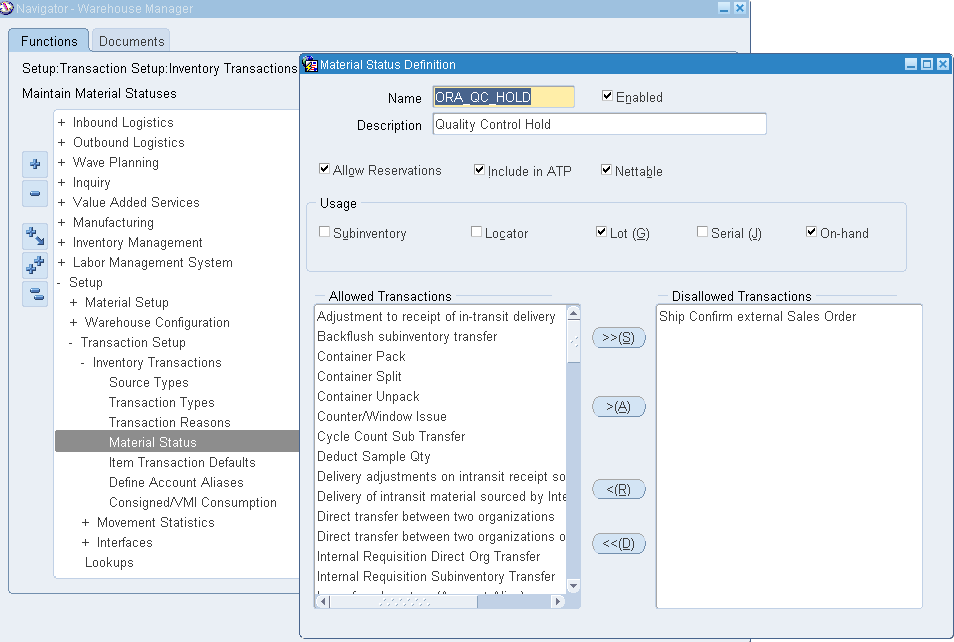
Task: Click the maximize icon on Material Status Definition
Action: click(926, 64)
